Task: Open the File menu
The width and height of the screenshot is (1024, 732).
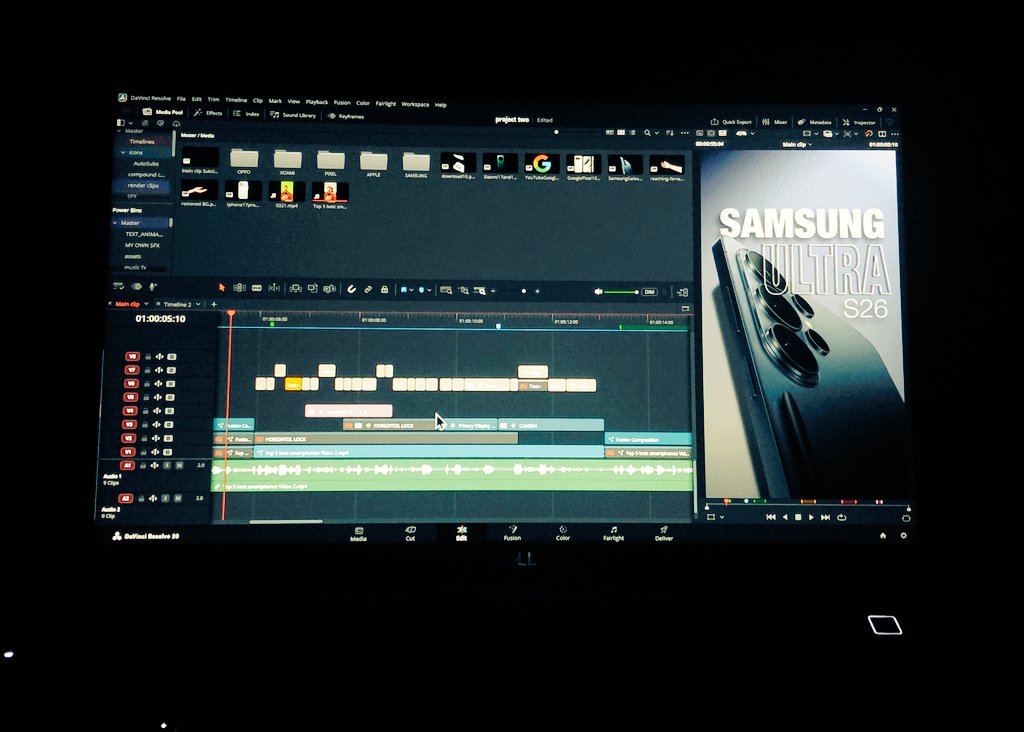Action: click(x=181, y=99)
